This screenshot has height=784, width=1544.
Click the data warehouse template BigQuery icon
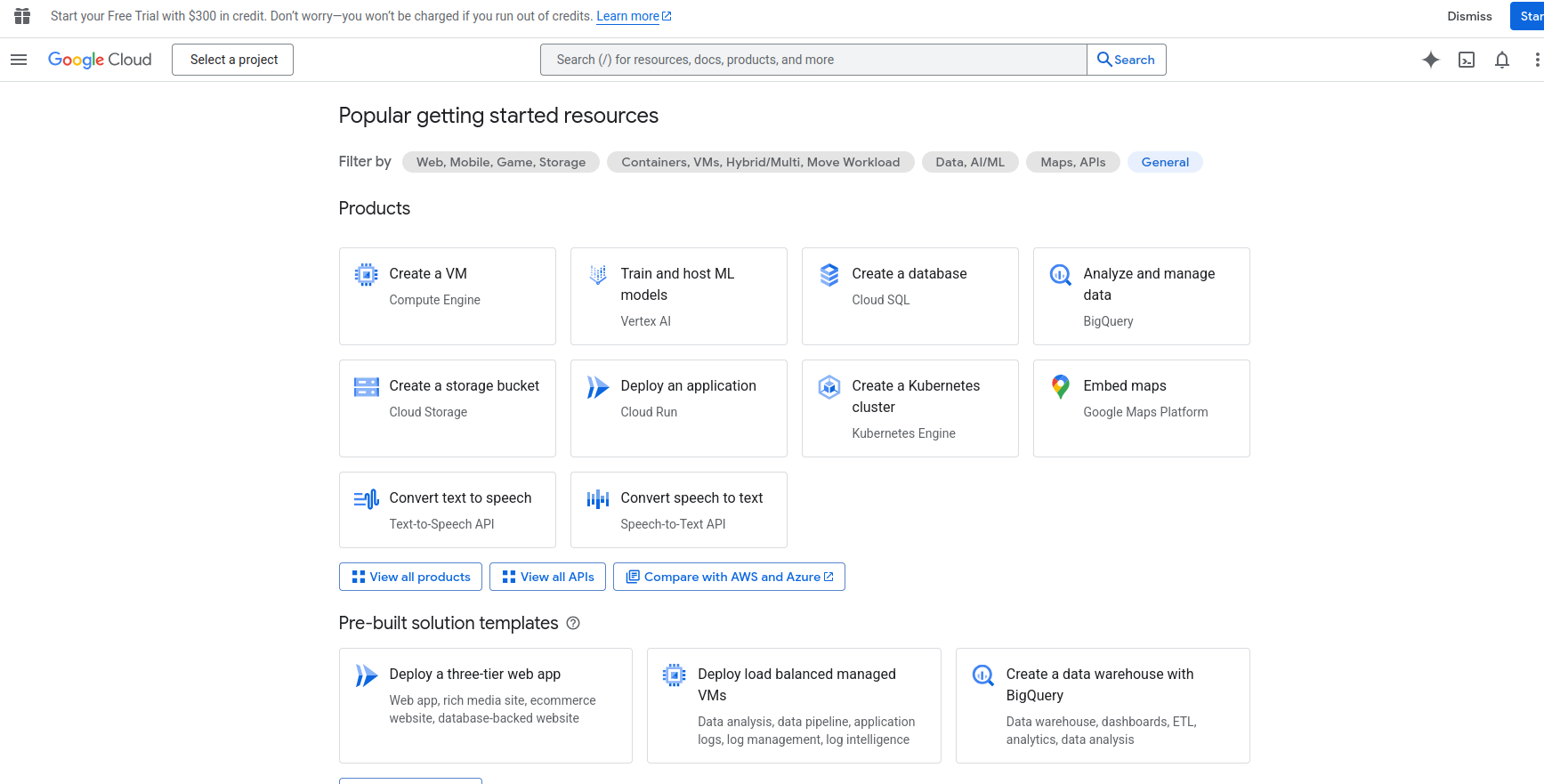pyautogui.click(x=983, y=675)
